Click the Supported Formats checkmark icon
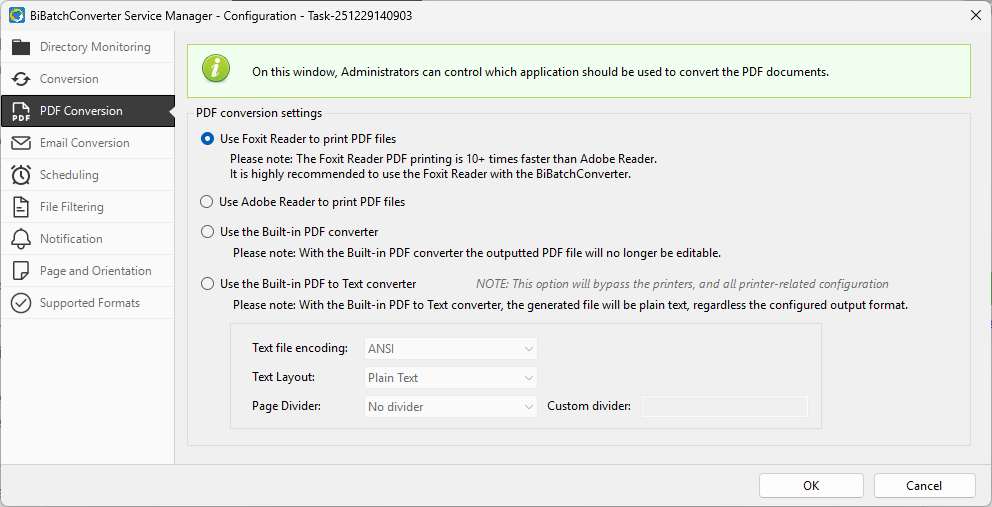 click(21, 303)
